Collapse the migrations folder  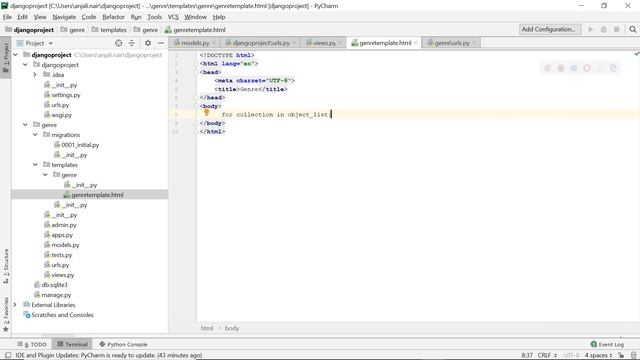tap(35, 135)
